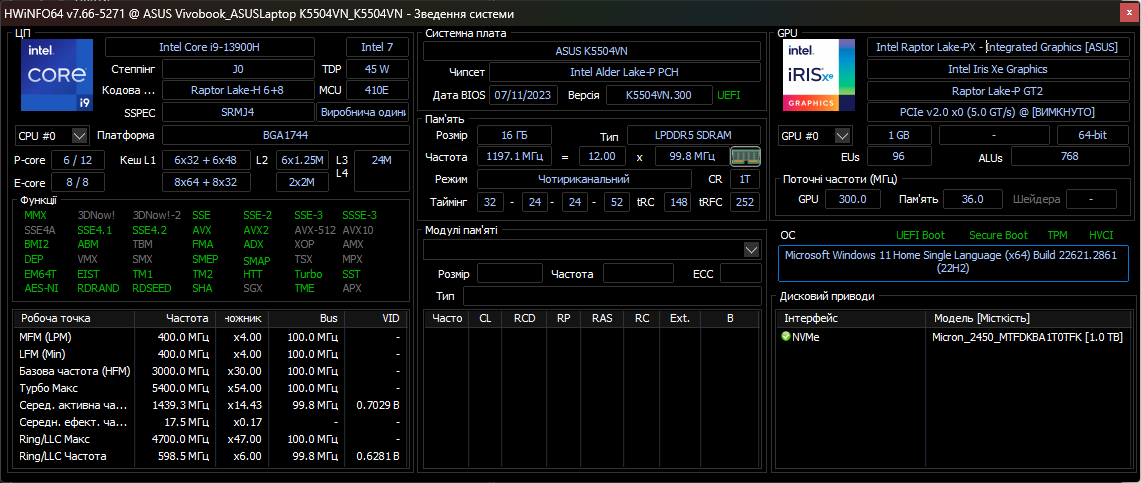Viewport: 1141px width, 483px height.
Task: Click the TPM status label
Action: click(1057, 235)
